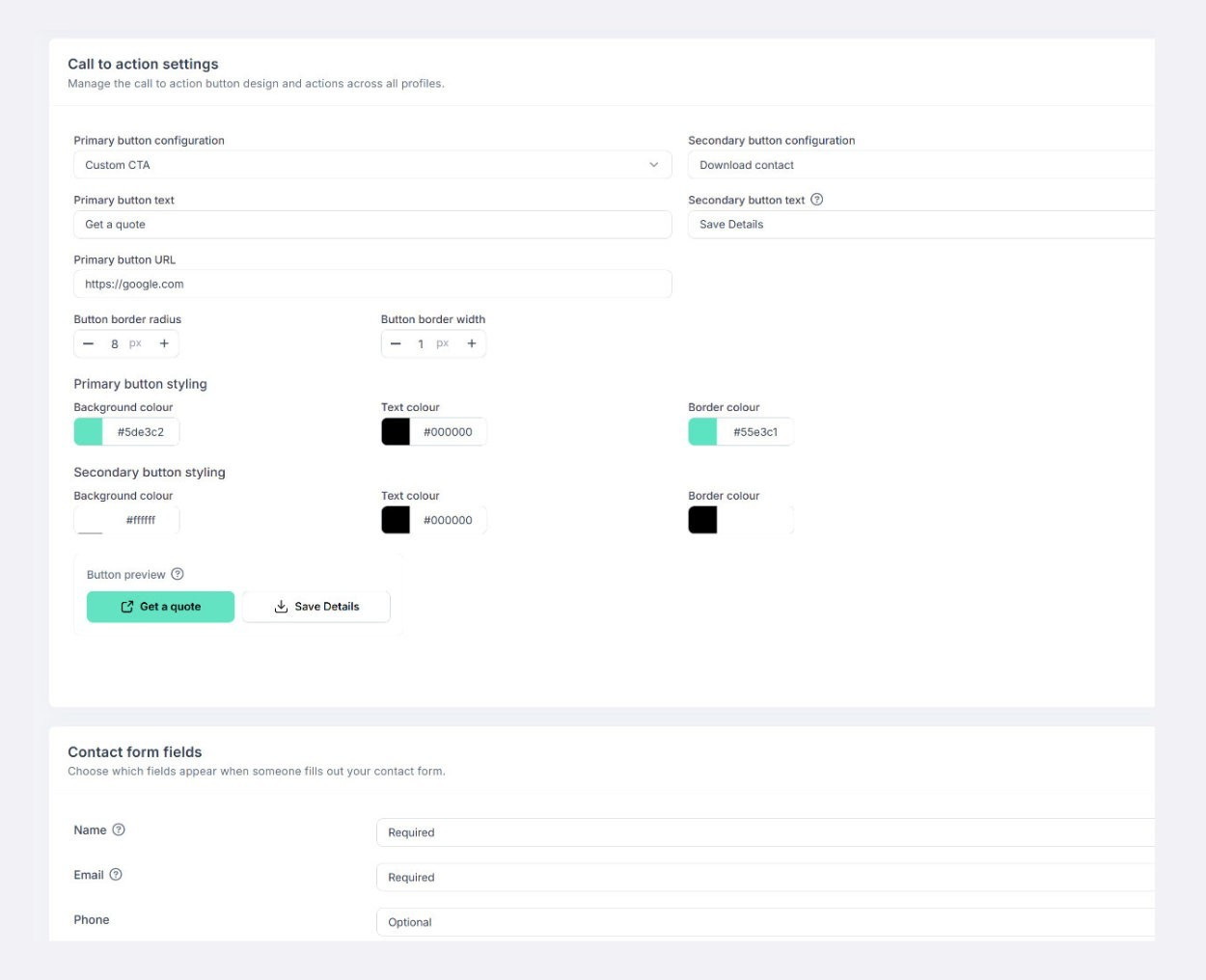The width and height of the screenshot is (1206, 980).
Task: Click the Primary button URL input field
Action: 372,285
